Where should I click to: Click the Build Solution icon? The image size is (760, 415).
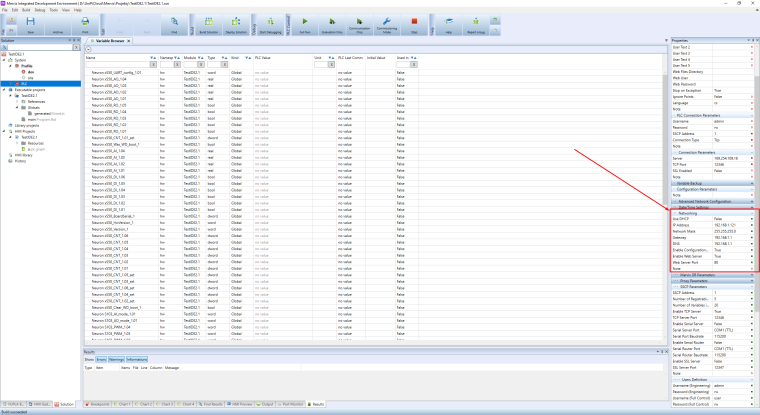[210, 23]
